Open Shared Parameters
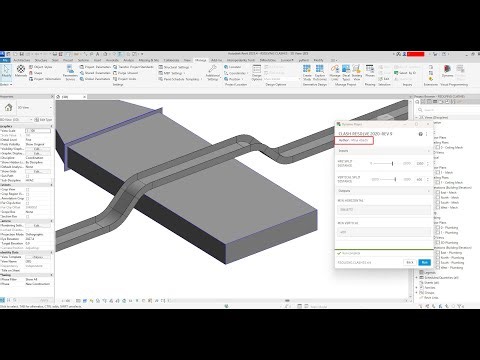Image resolution: width=480 pixels, height=360 pixels. click(x=95, y=73)
